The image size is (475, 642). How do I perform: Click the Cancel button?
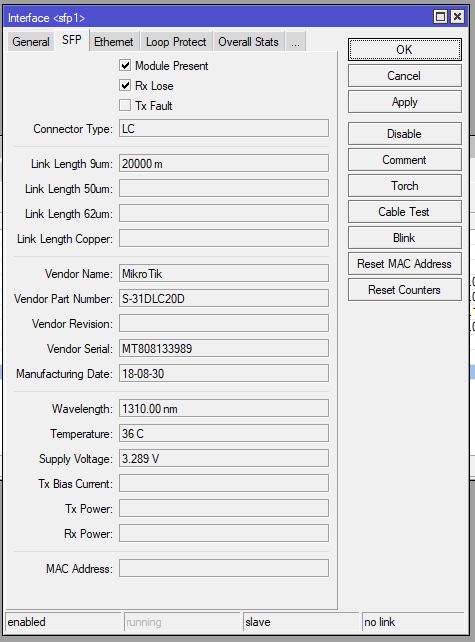(405, 76)
